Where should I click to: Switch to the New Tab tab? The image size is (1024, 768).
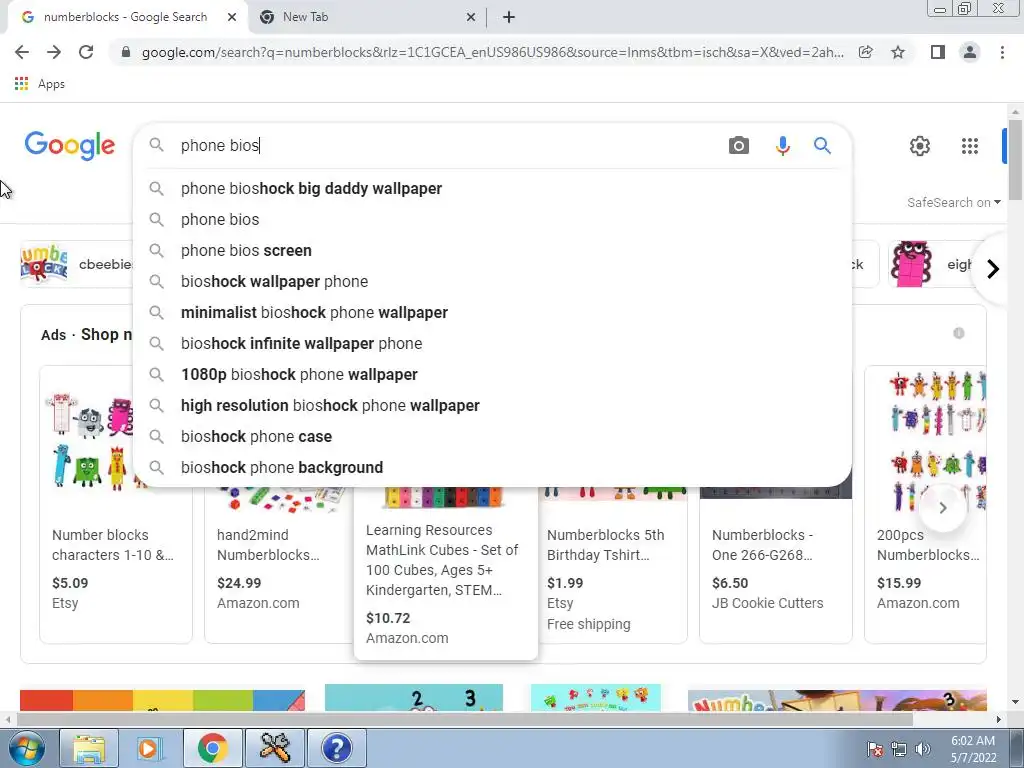(369, 18)
